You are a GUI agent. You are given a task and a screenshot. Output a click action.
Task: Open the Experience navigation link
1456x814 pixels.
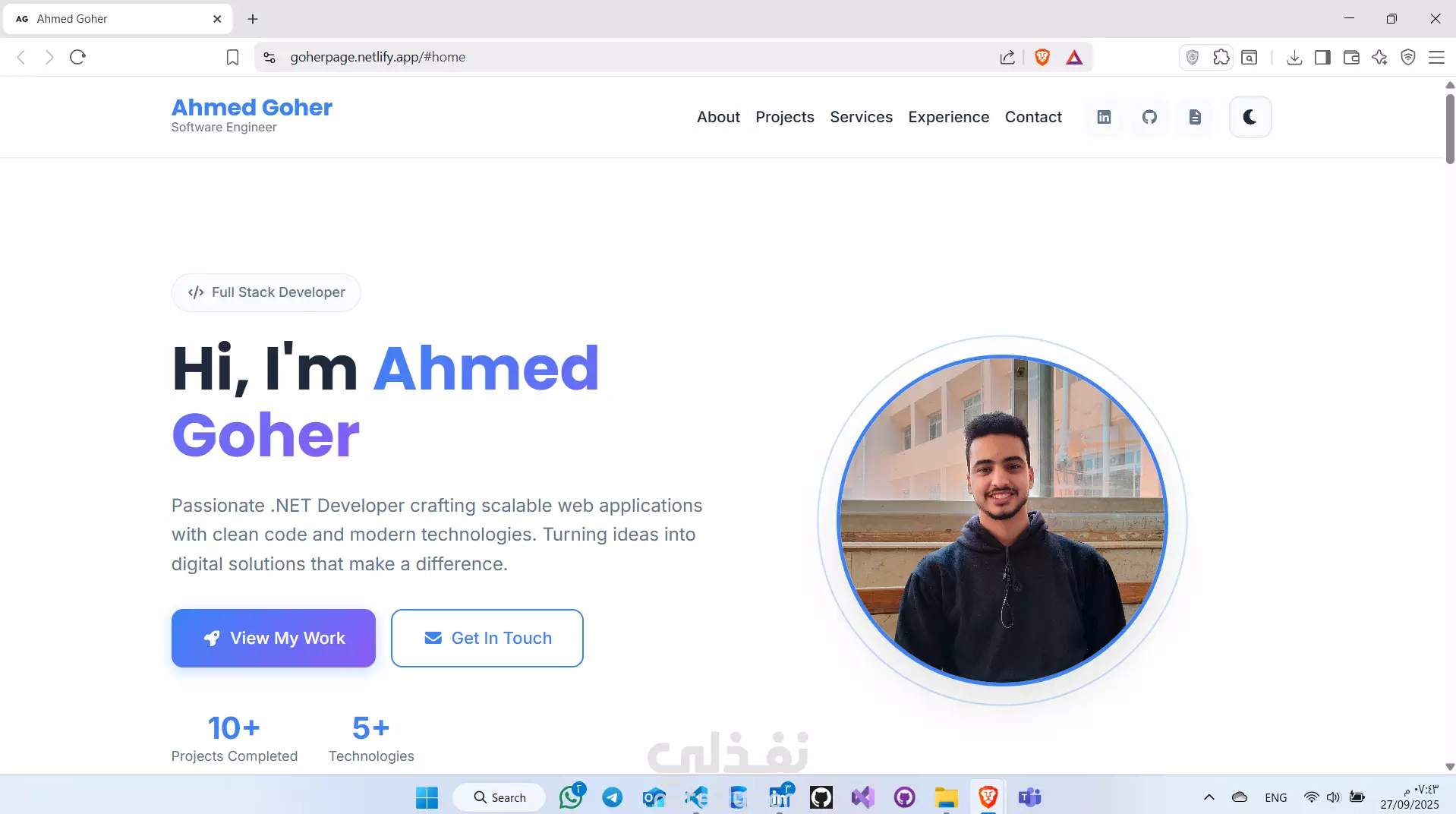949,117
